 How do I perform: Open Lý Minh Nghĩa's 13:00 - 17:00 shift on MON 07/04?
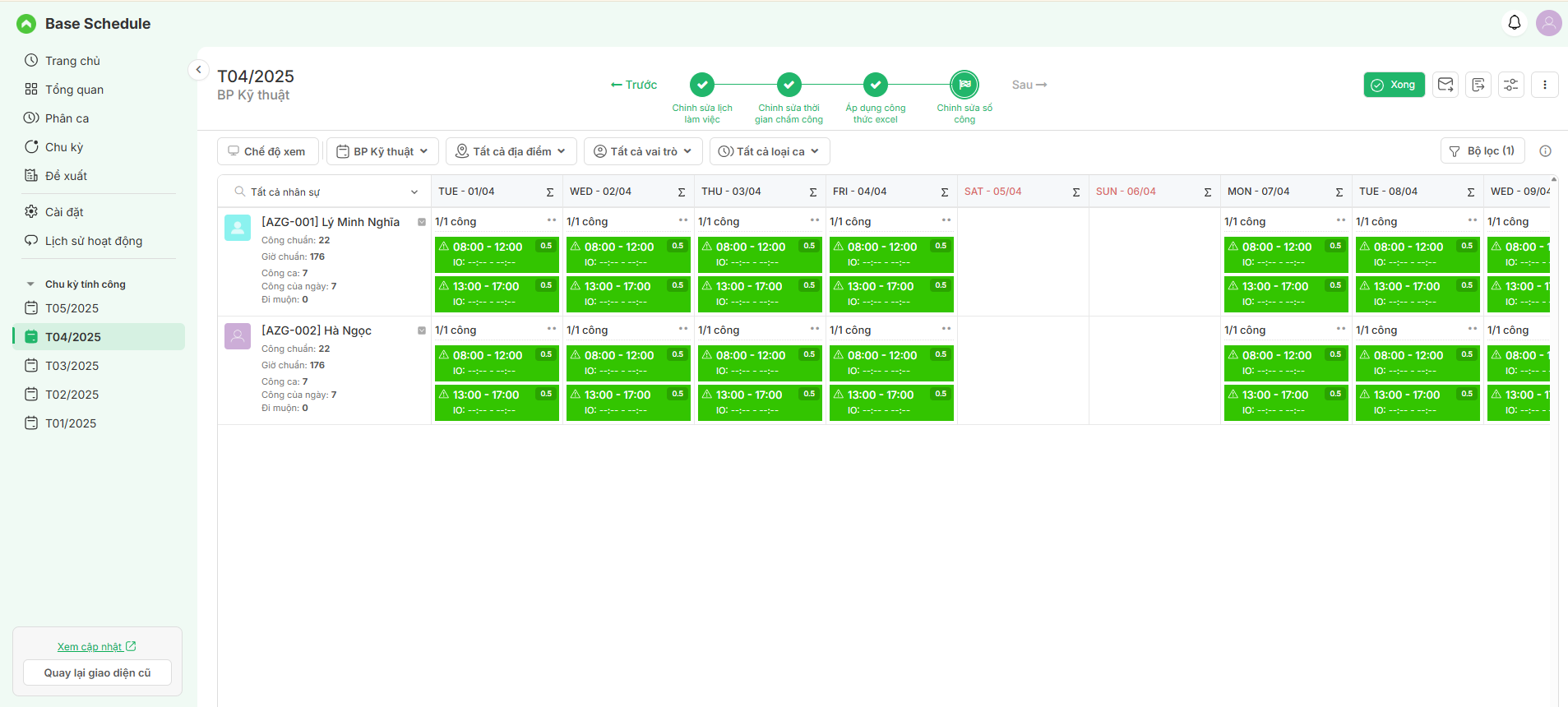(1286, 293)
